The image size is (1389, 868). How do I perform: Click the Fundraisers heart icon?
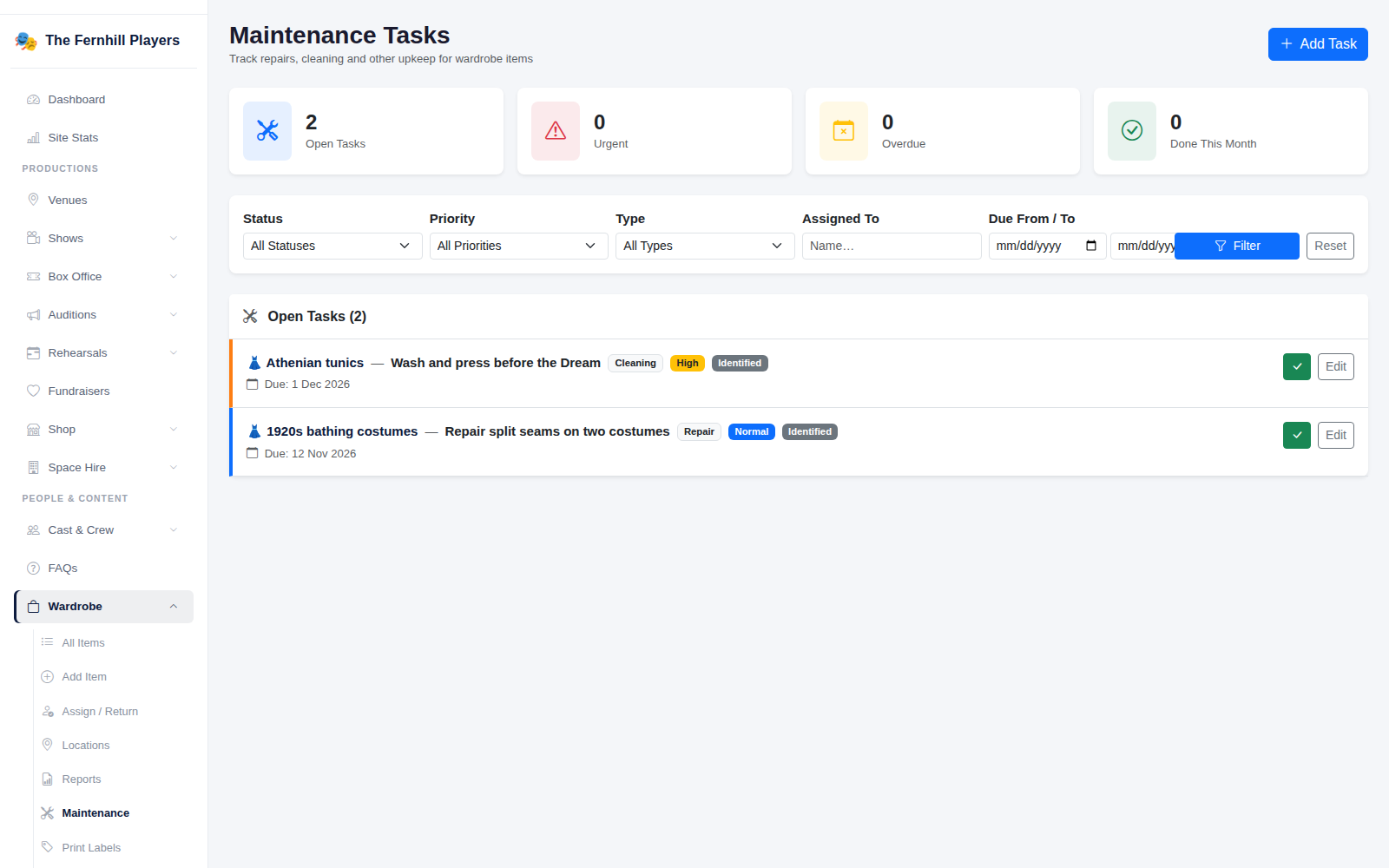(x=33, y=391)
